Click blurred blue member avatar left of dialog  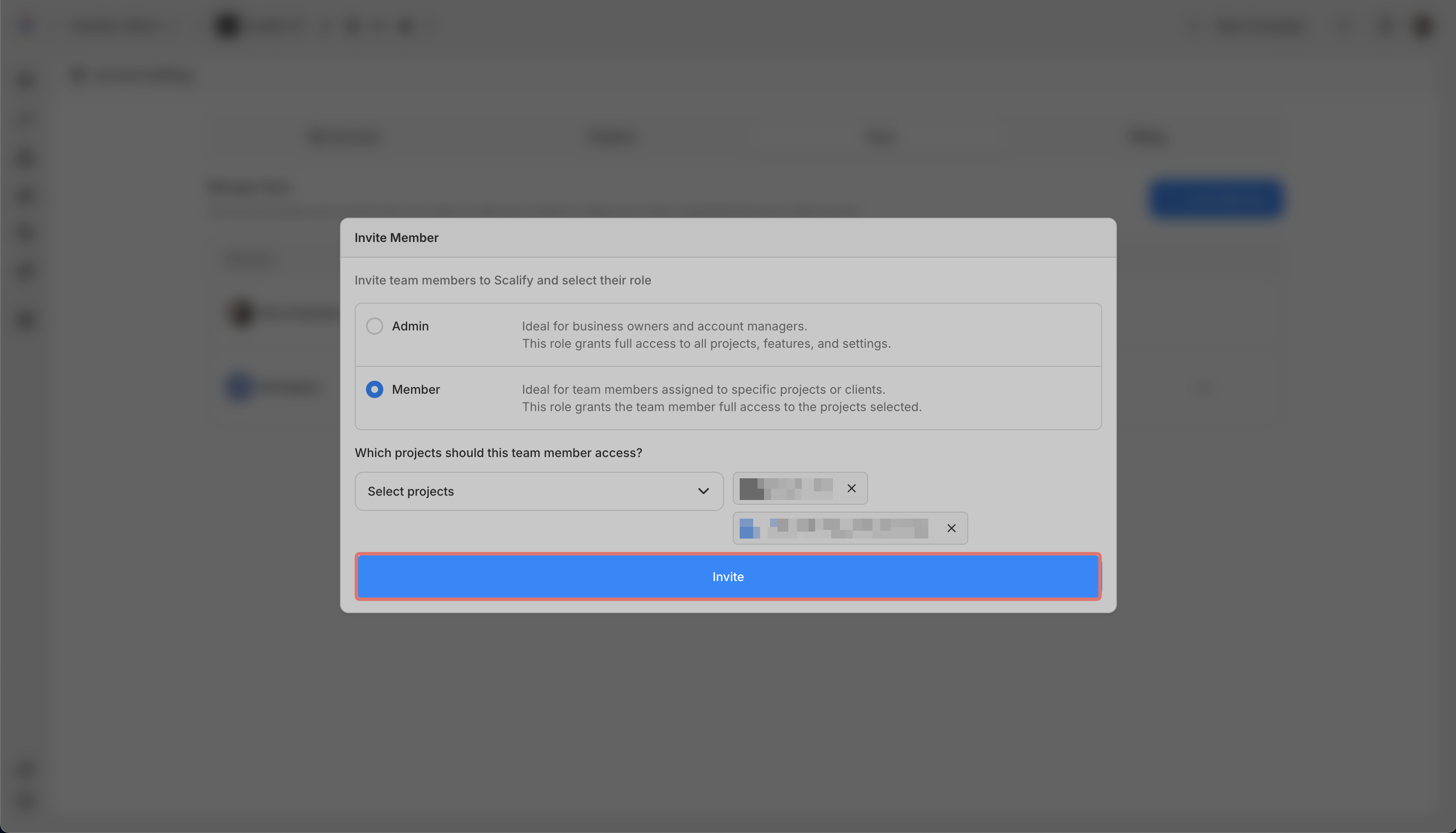[240, 387]
